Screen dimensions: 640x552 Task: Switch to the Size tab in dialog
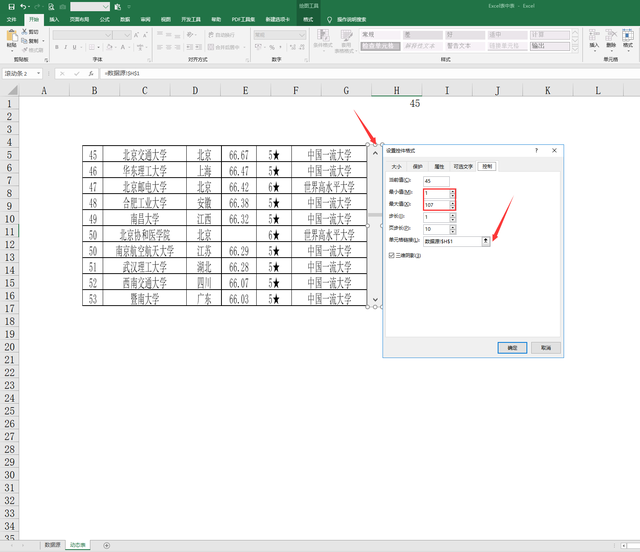(x=396, y=167)
